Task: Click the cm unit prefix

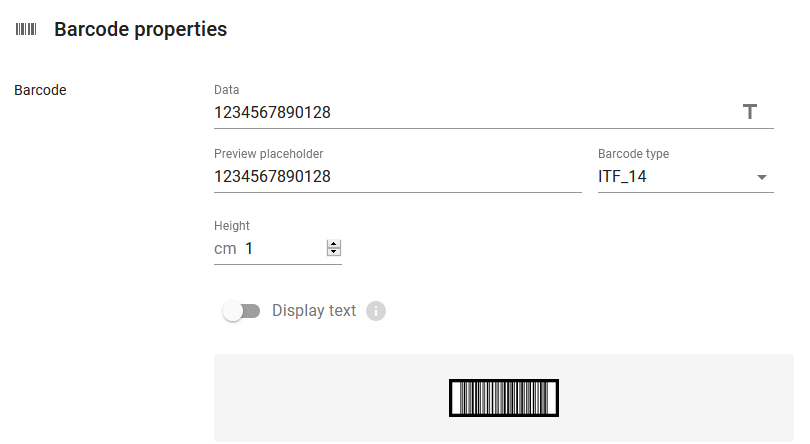Action: [225, 249]
